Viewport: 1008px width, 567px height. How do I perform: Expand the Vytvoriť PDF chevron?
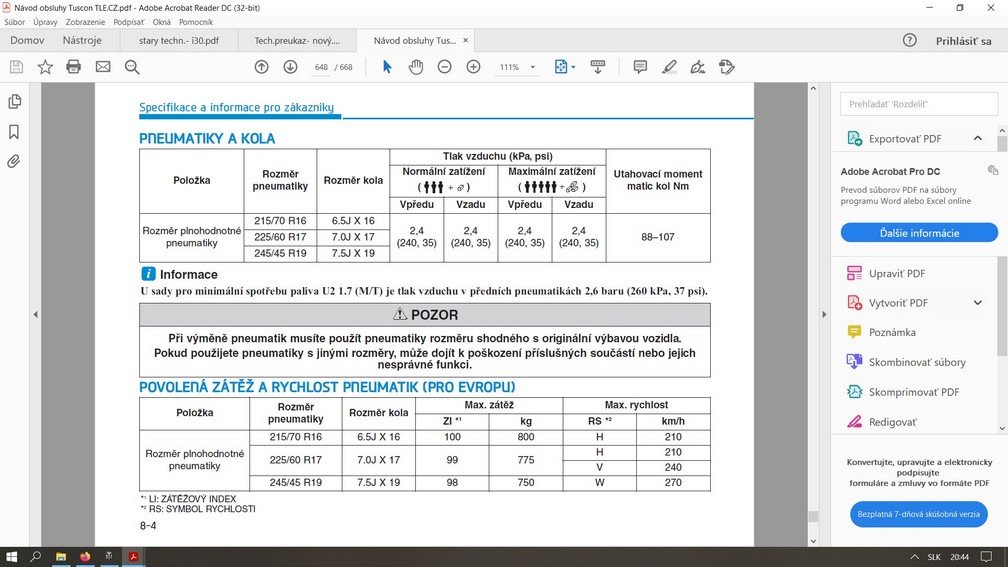coord(977,303)
